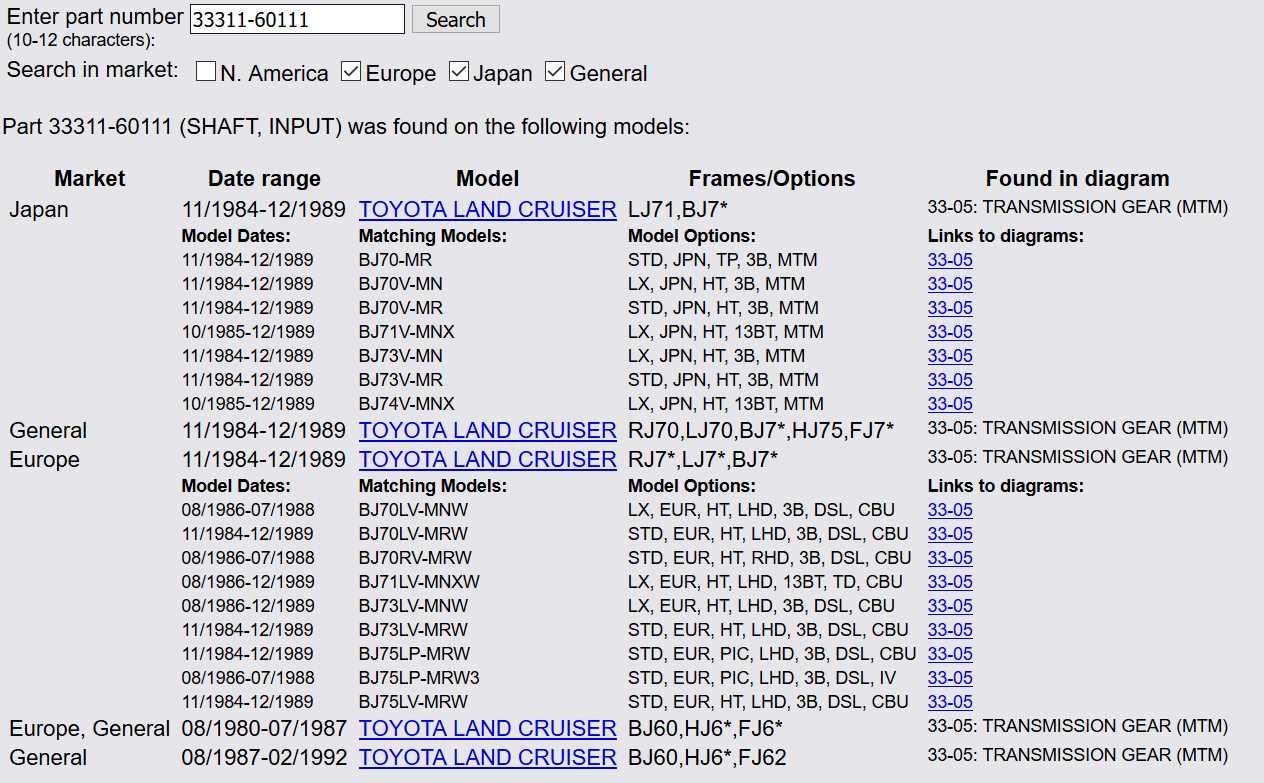Follow the 33-05 link in the BJ71LV-MNXW row
The height and width of the screenshot is (783, 1264).
(950, 582)
